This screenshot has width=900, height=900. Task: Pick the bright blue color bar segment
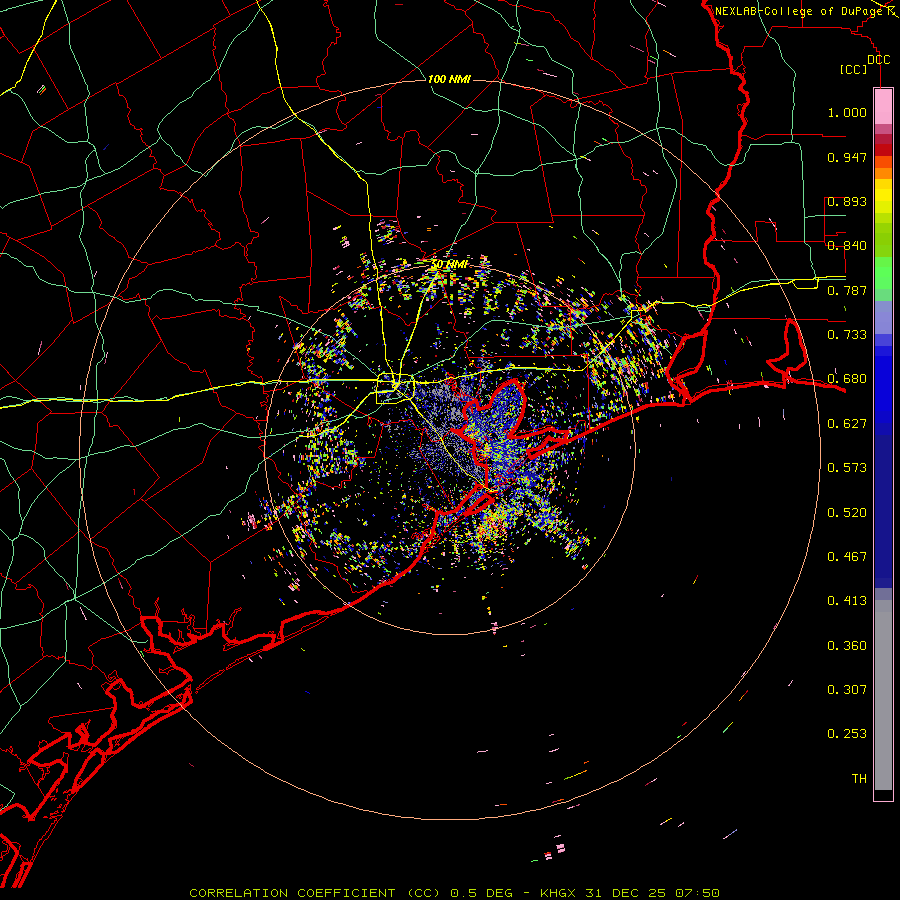pos(883,390)
